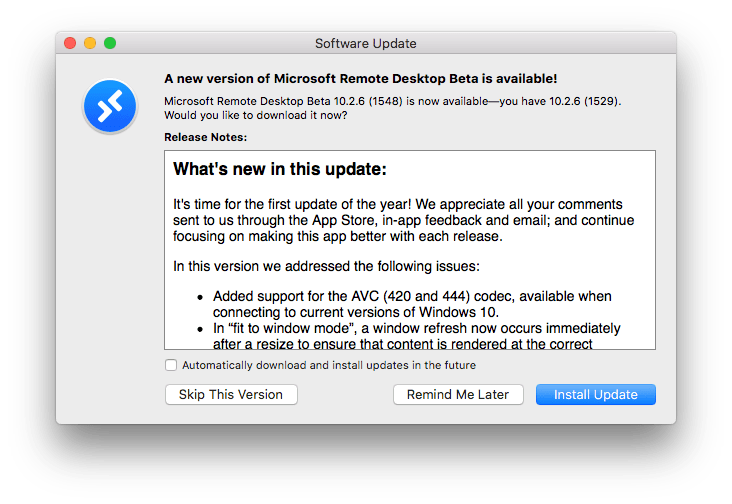Click the "Automatically download and install updates" label
Screen dimensions: 732x504
(328, 365)
